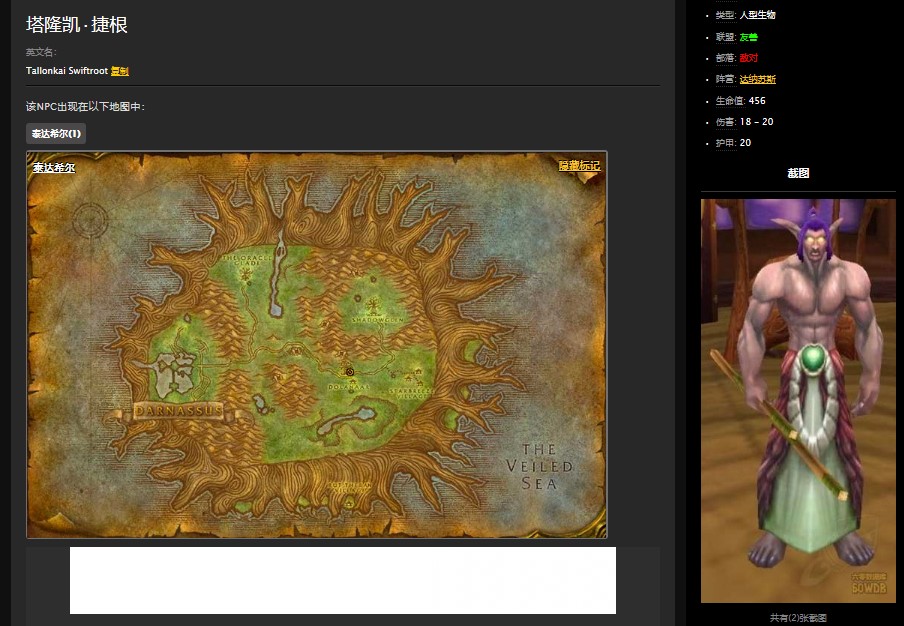Click the white banner below the map
The width and height of the screenshot is (904, 626).
342,580
